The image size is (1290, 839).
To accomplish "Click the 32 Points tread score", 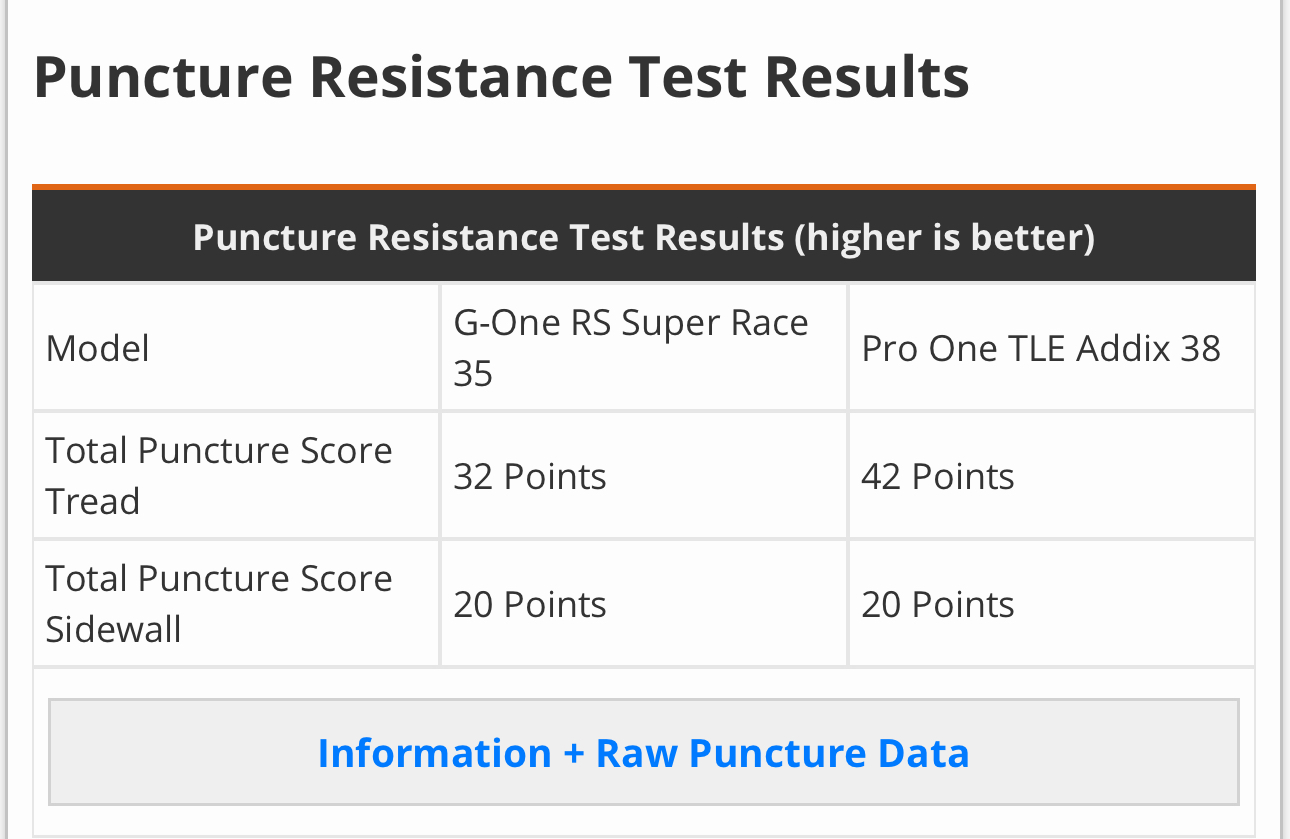I will [x=530, y=476].
